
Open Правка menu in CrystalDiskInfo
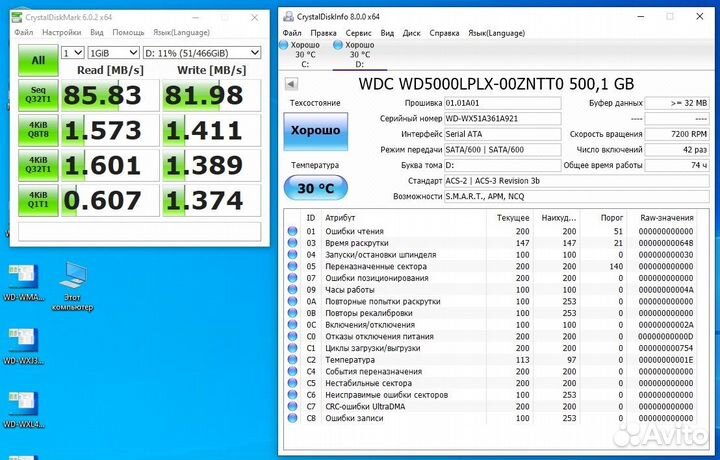click(x=323, y=33)
